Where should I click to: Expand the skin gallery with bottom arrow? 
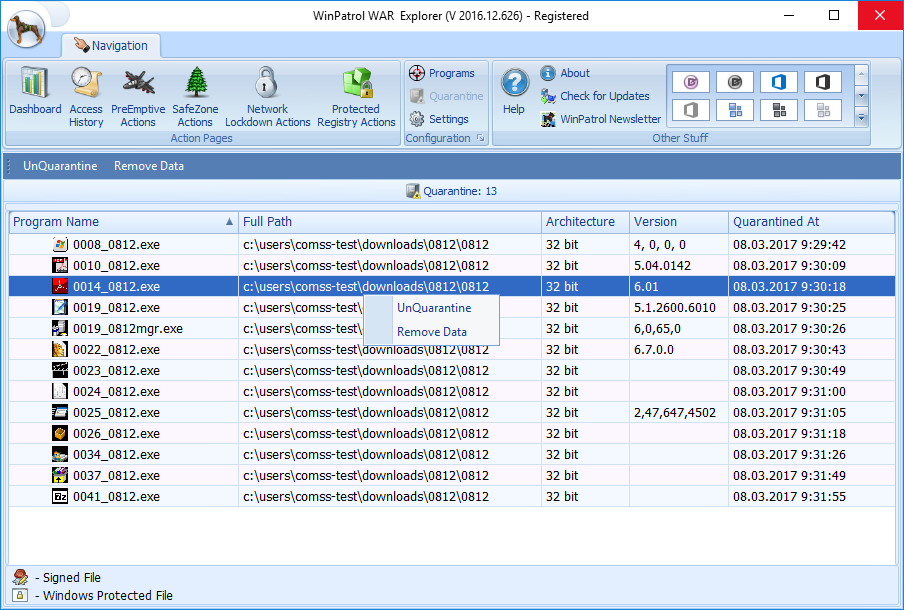pos(861,118)
